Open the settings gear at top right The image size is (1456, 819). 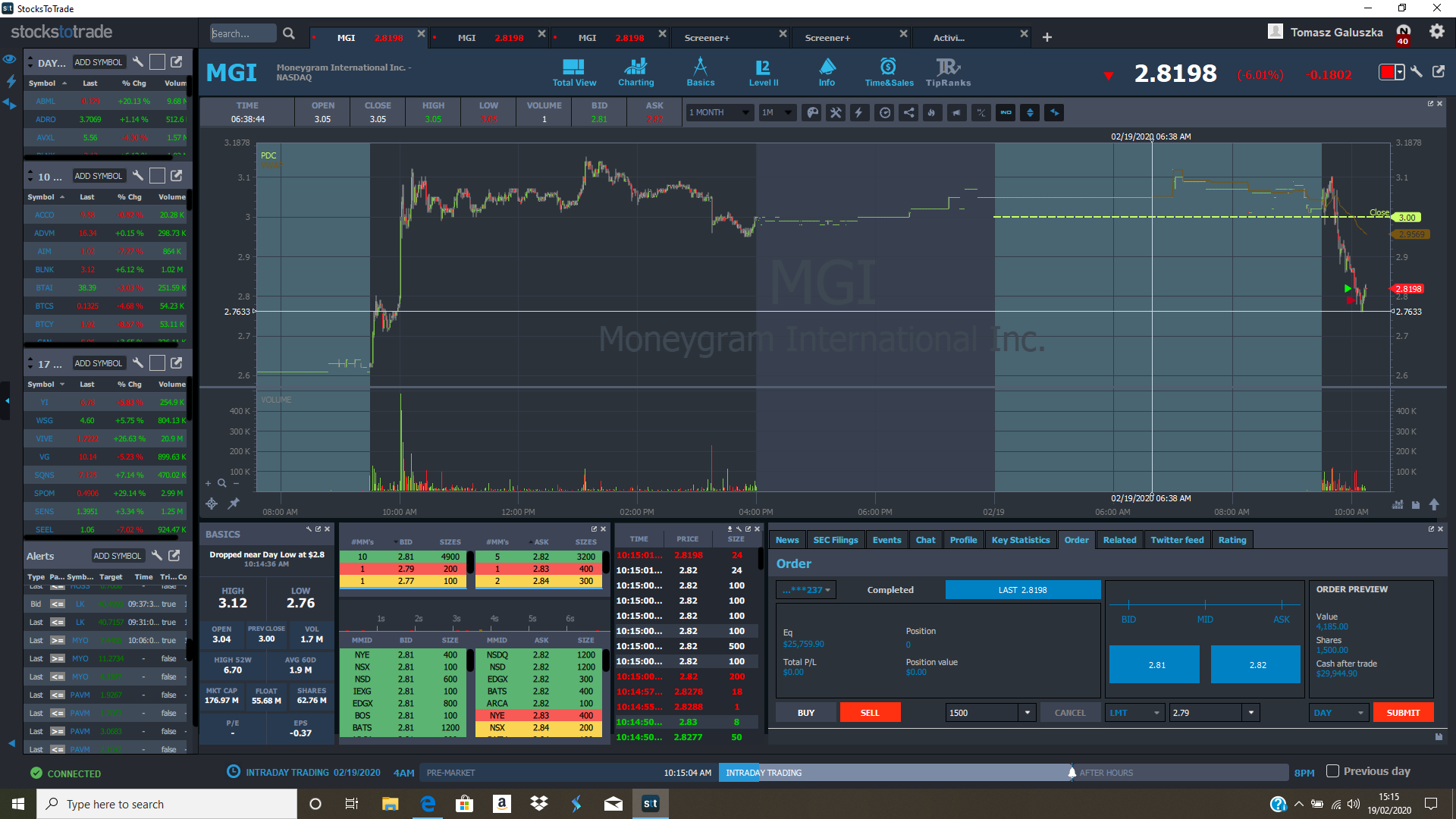[1436, 32]
